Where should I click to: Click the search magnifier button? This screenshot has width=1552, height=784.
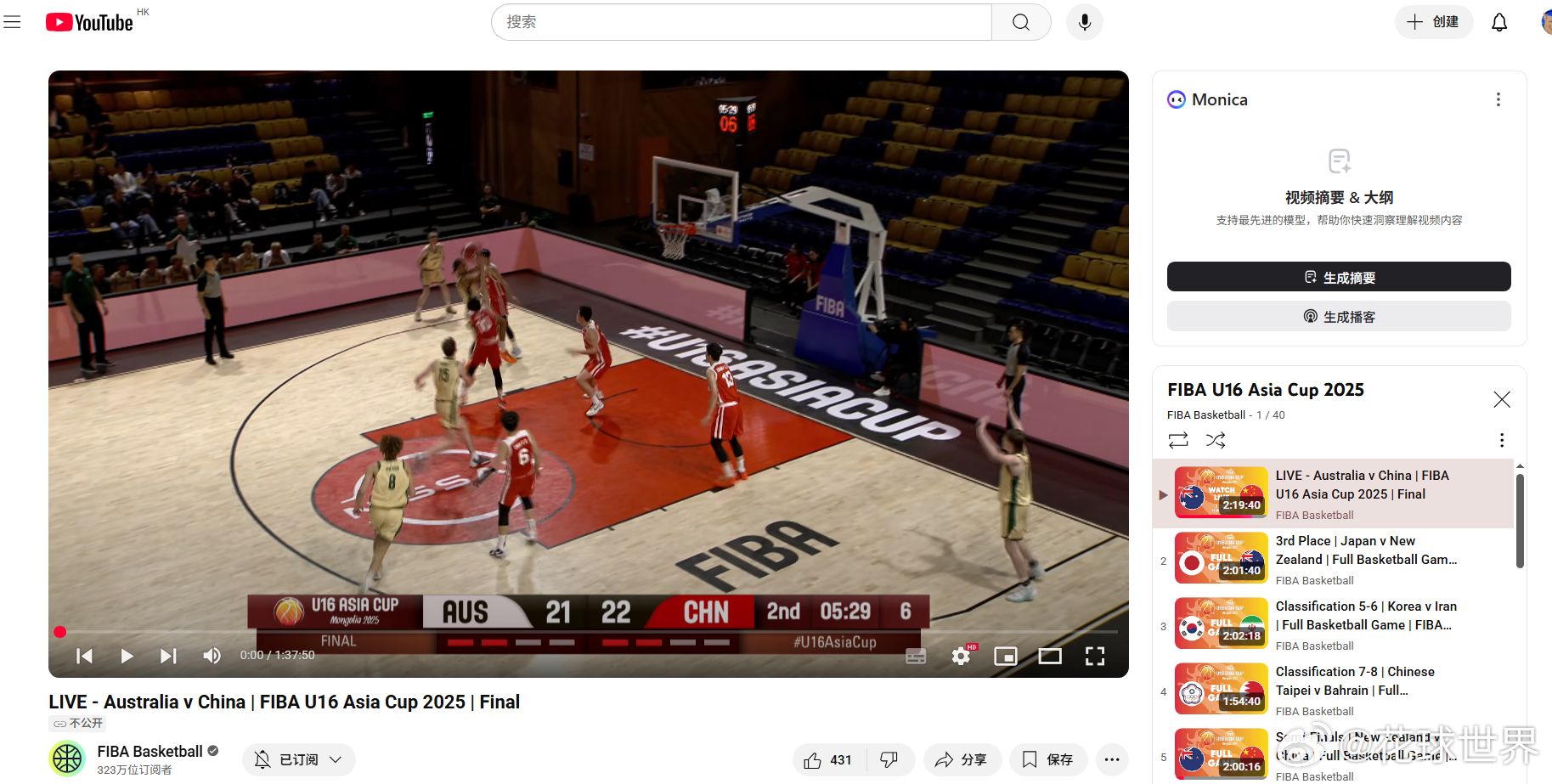tap(1021, 22)
